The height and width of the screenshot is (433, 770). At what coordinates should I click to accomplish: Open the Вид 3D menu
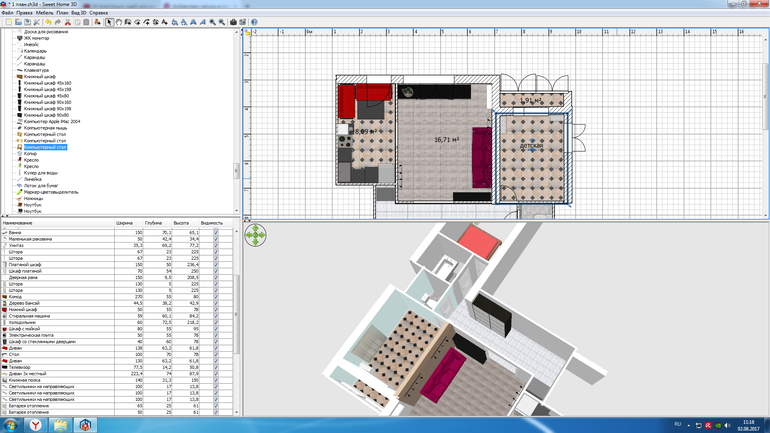coord(79,13)
